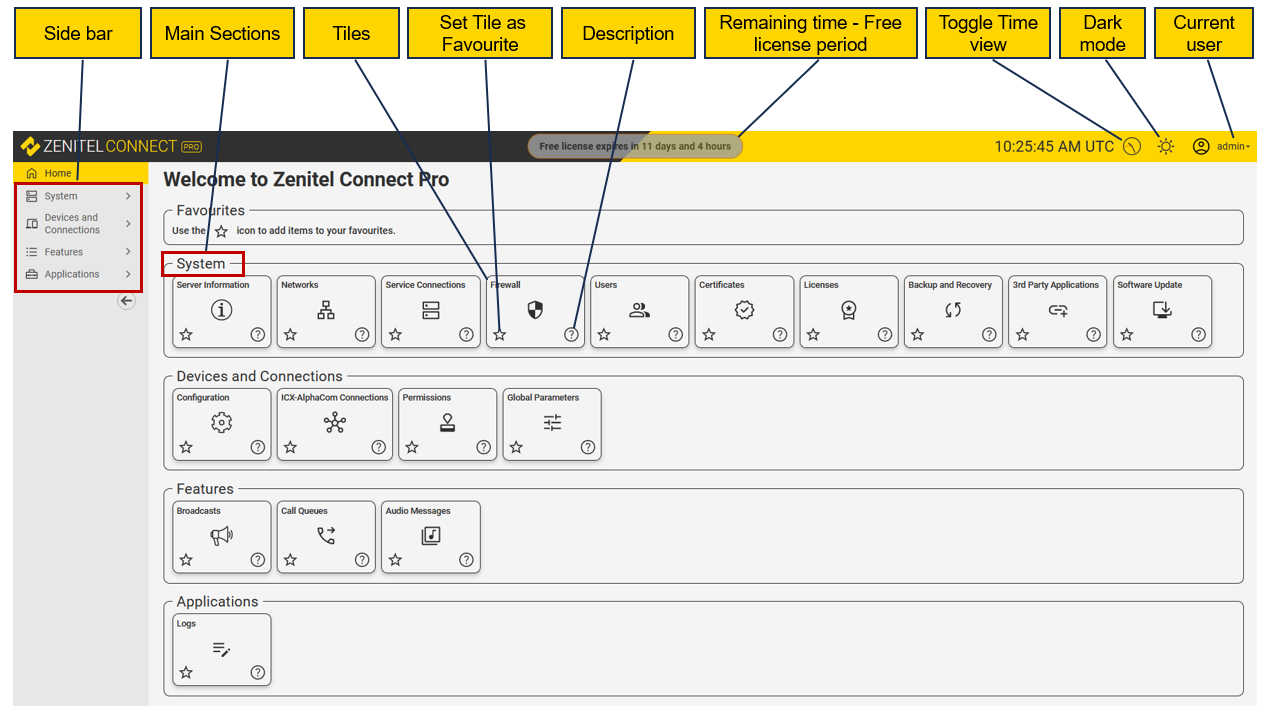
Task: Click the Audio Messages music icon
Action: [431, 536]
